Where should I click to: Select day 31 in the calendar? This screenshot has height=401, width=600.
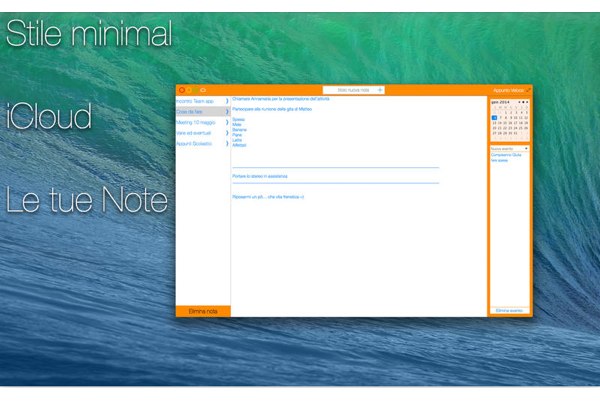point(515,133)
